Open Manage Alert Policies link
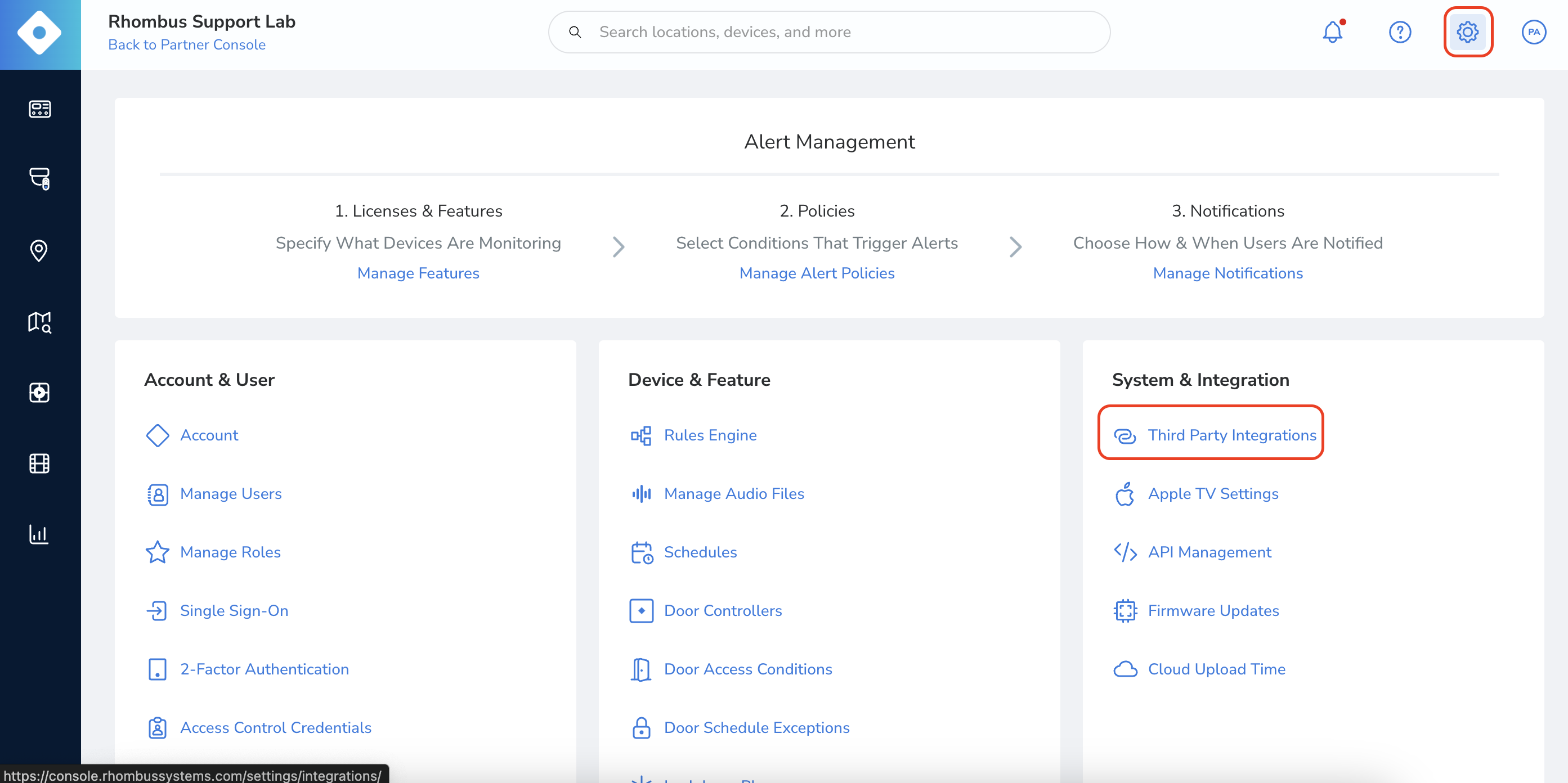This screenshot has height=783, width=1568. pos(817,274)
